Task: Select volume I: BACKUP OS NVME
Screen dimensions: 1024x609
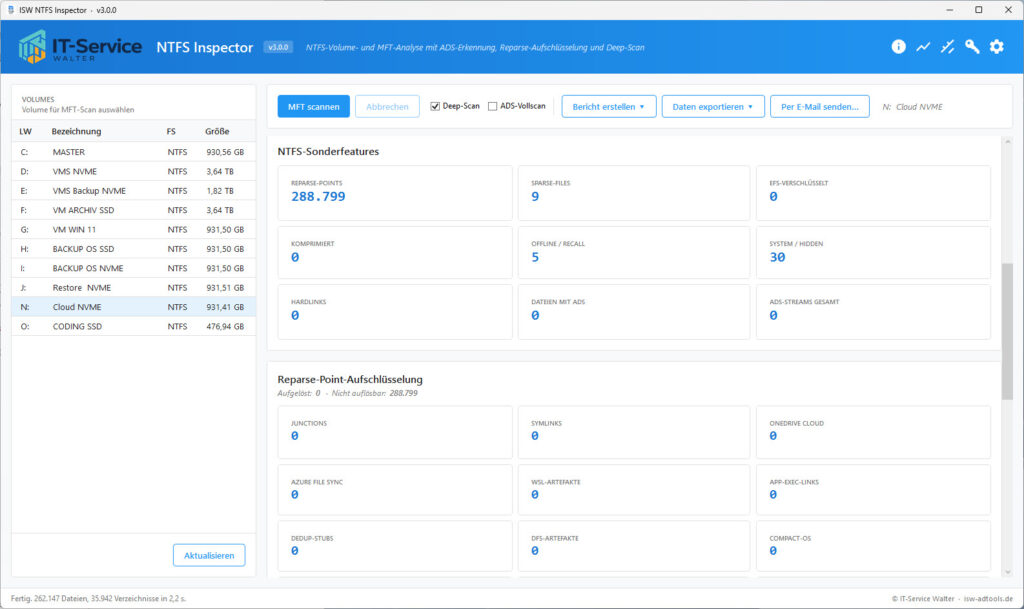Action: pos(133,268)
